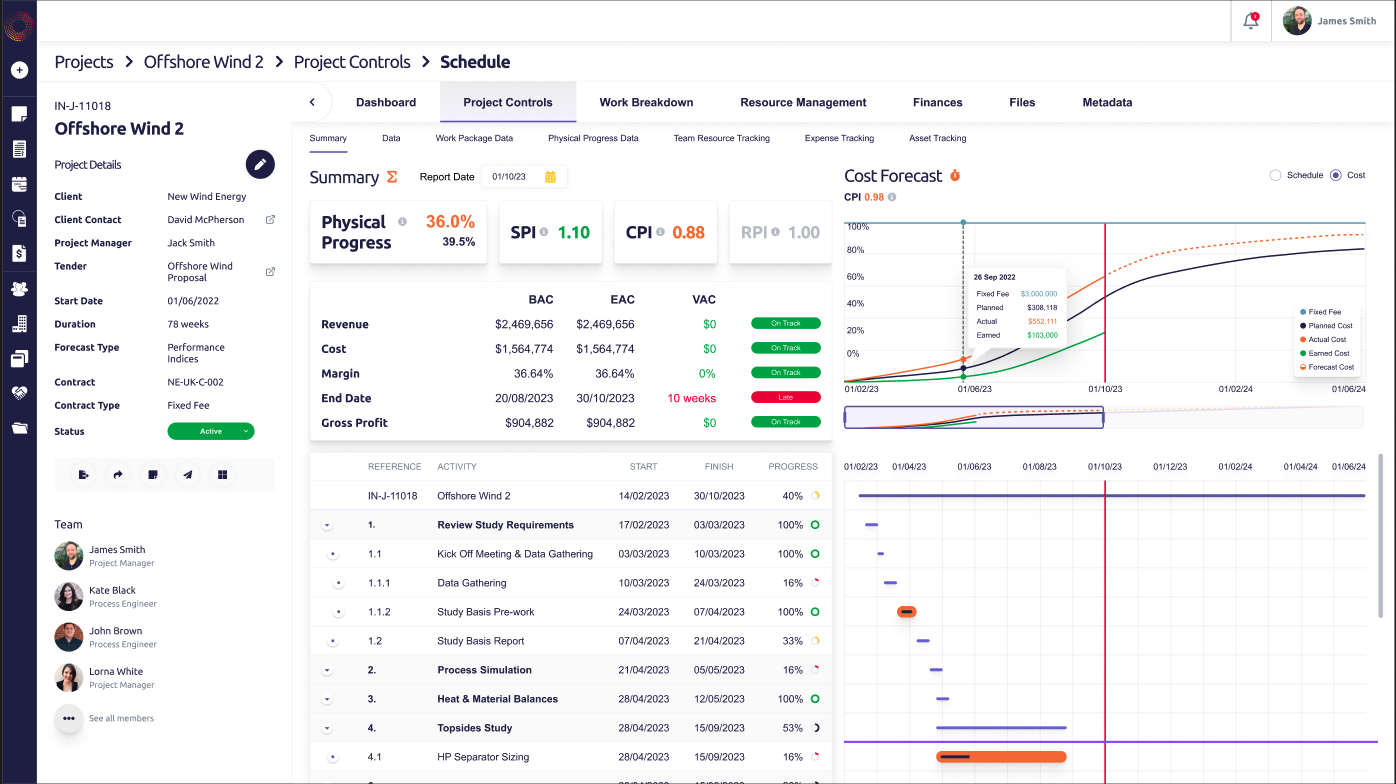Open the handshake icon in sidebar
Screen dimensions: 1396x784
tap(19, 393)
